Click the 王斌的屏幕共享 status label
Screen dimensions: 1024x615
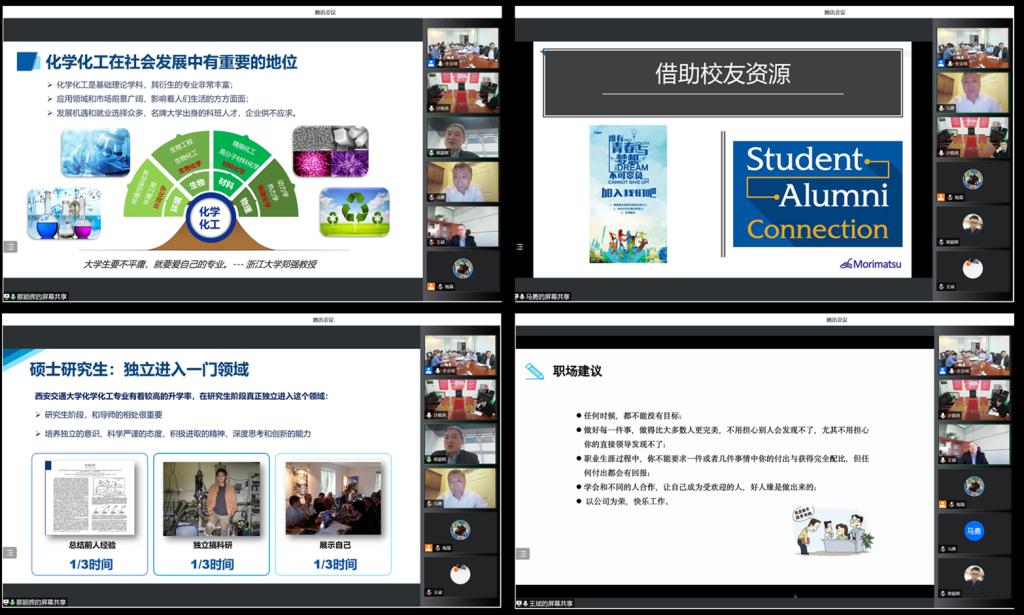pyautogui.click(x=547, y=603)
